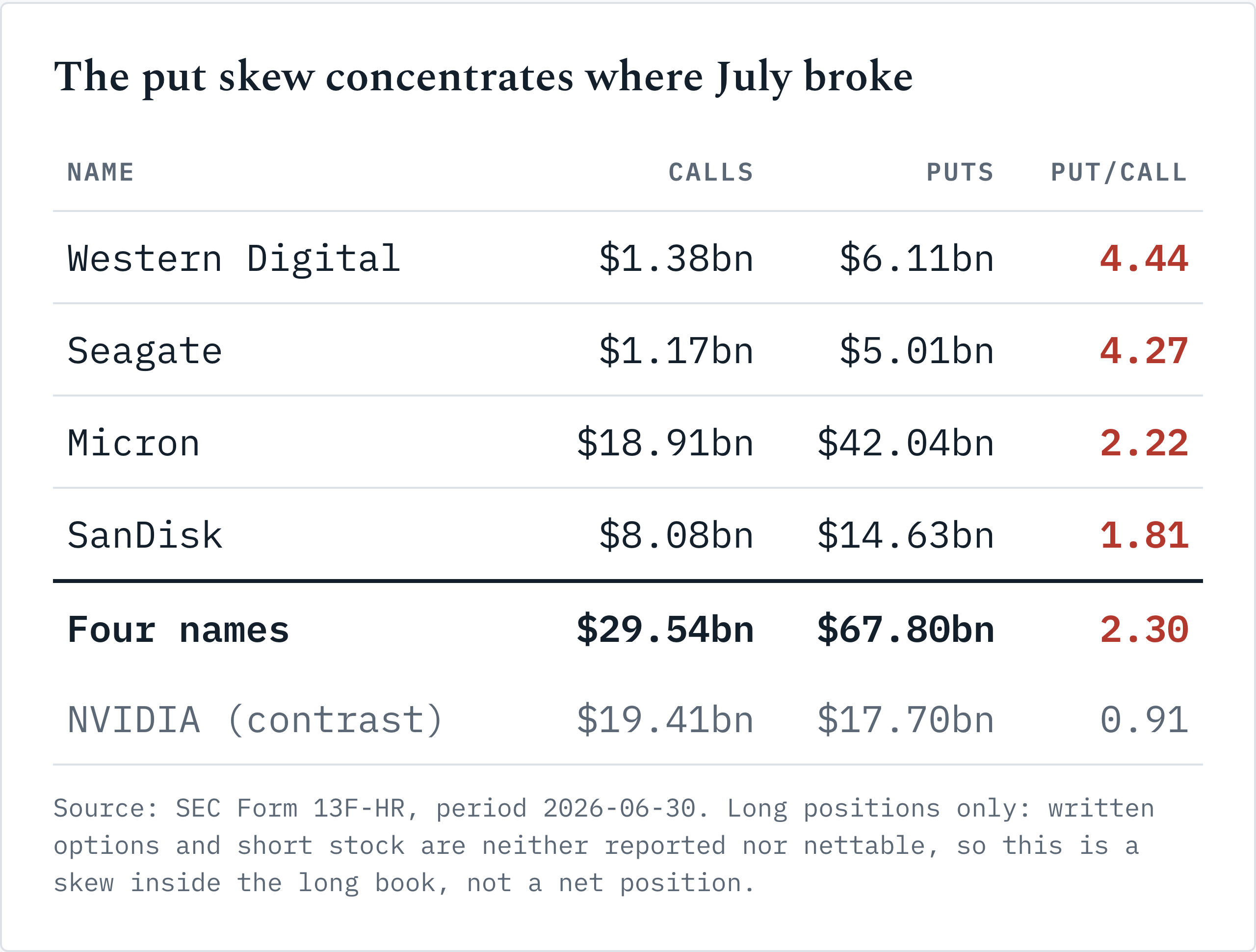Click Micron's 2.22 put/call ratio

[1144, 443]
